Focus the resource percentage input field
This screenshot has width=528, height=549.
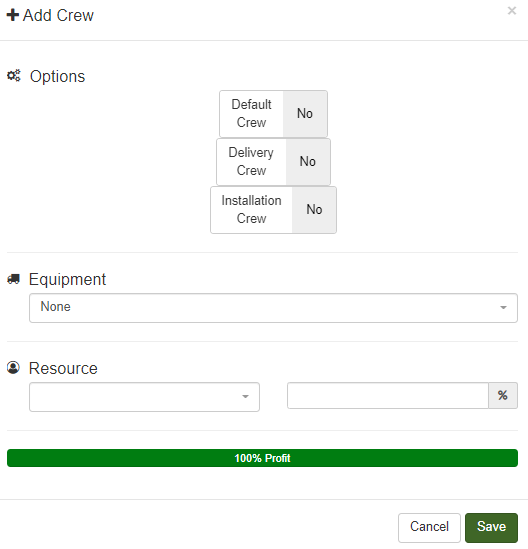click(x=388, y=395)
